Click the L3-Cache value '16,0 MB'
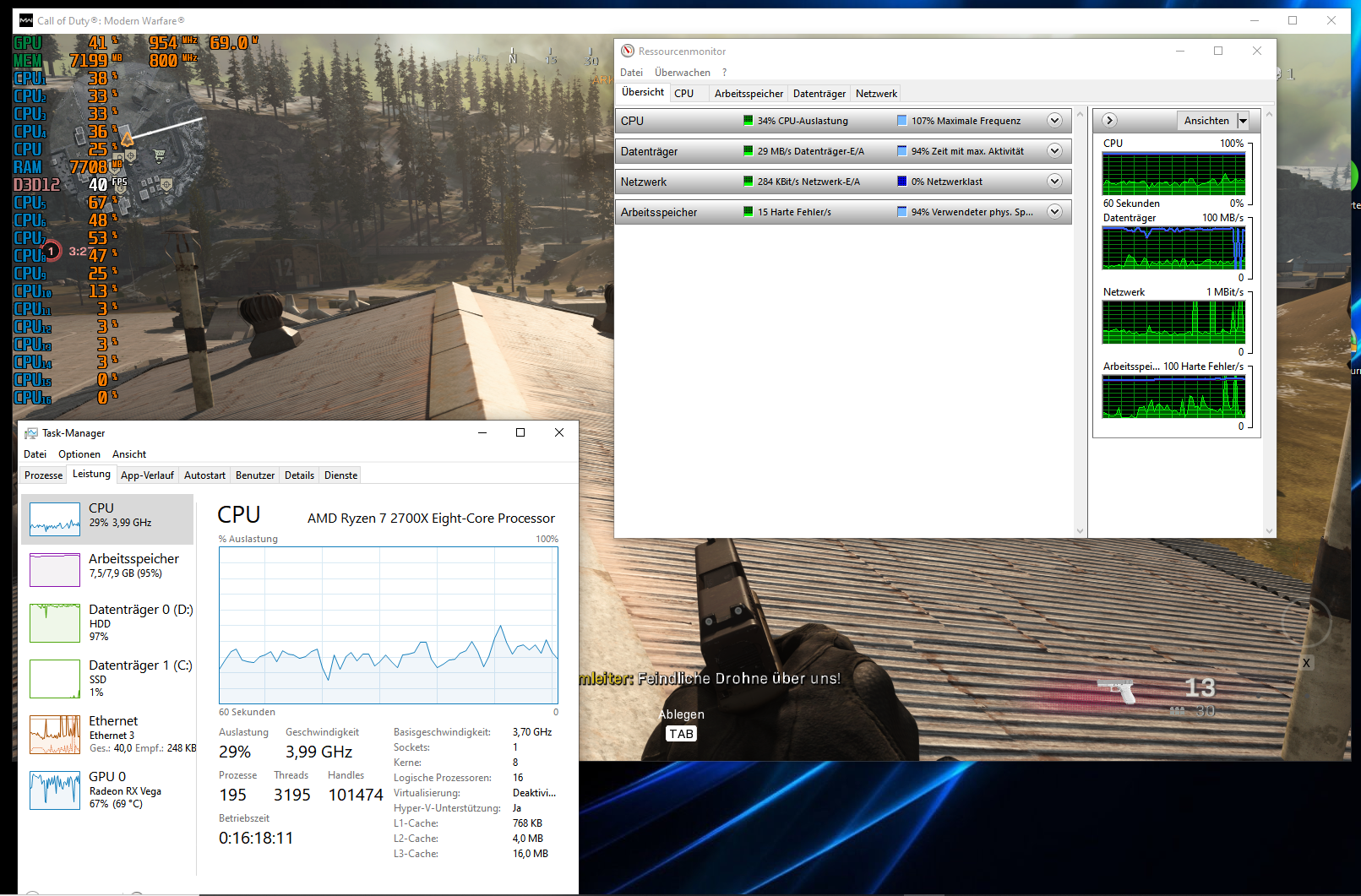This screenshot has height=896, width=1361. click(531, 854)
